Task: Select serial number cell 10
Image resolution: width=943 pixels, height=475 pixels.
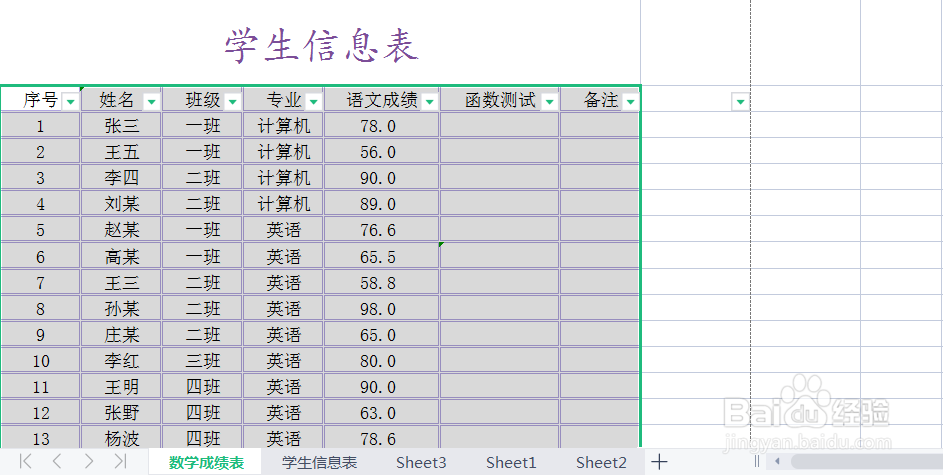Action: [40, 361]
